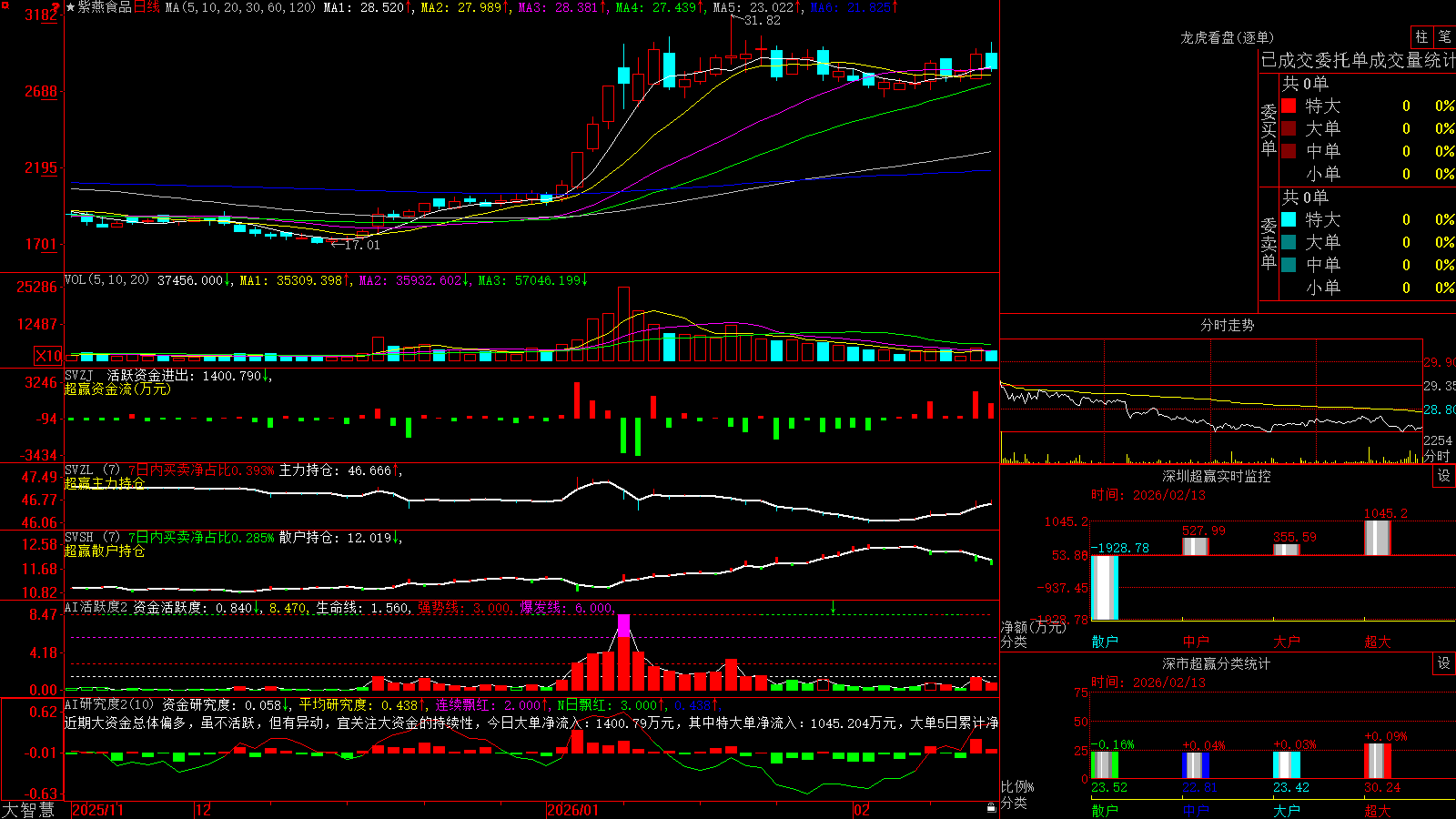
Task: Switch the 龙虎看盘 view to 笔 mode
Action: point(1444,36)
